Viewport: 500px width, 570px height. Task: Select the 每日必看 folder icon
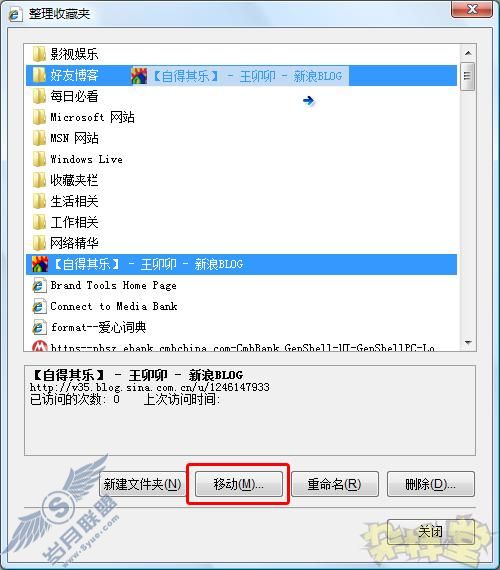(39, 96)
